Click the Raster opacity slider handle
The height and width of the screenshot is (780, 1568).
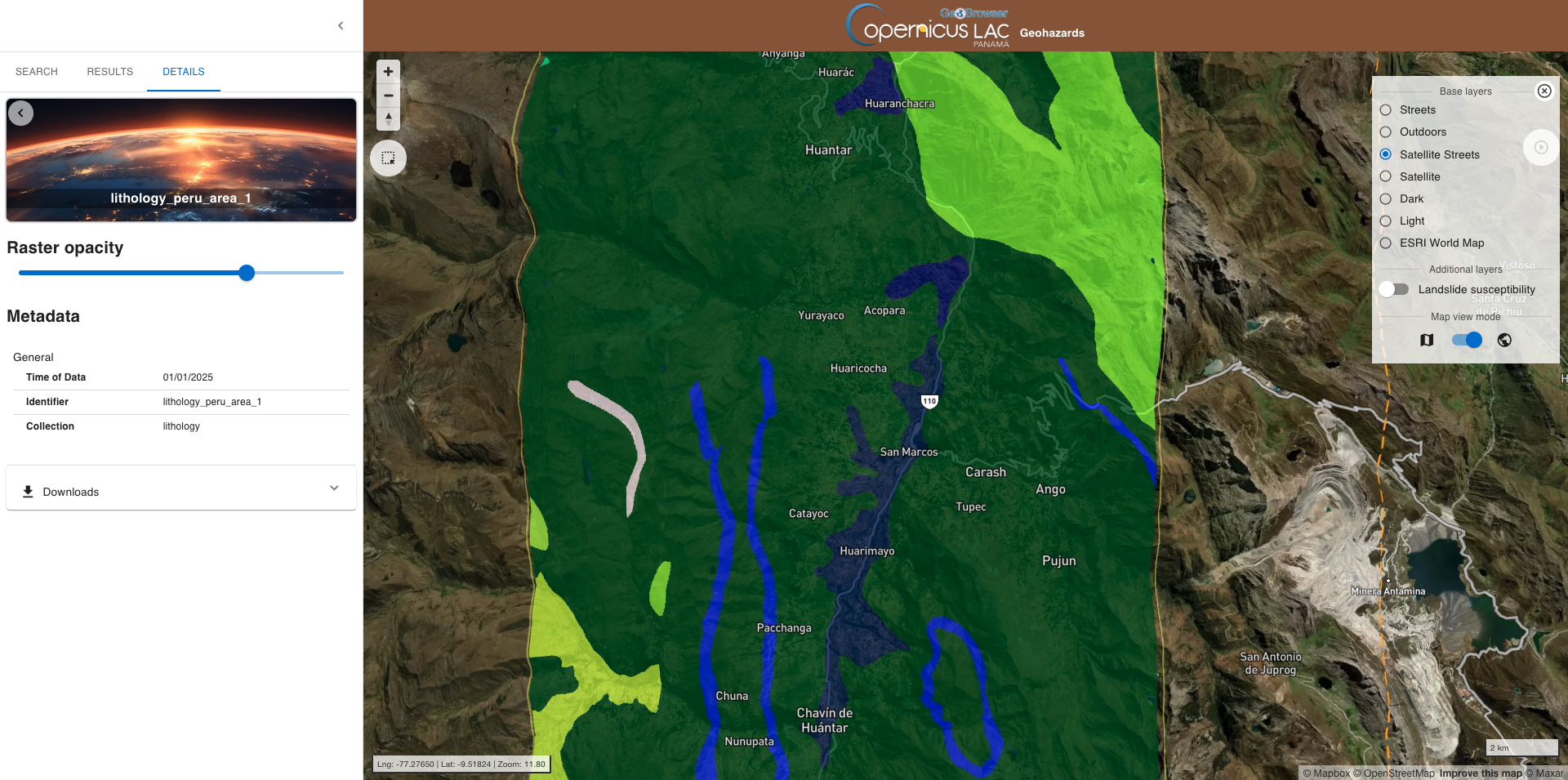(247, 273)
